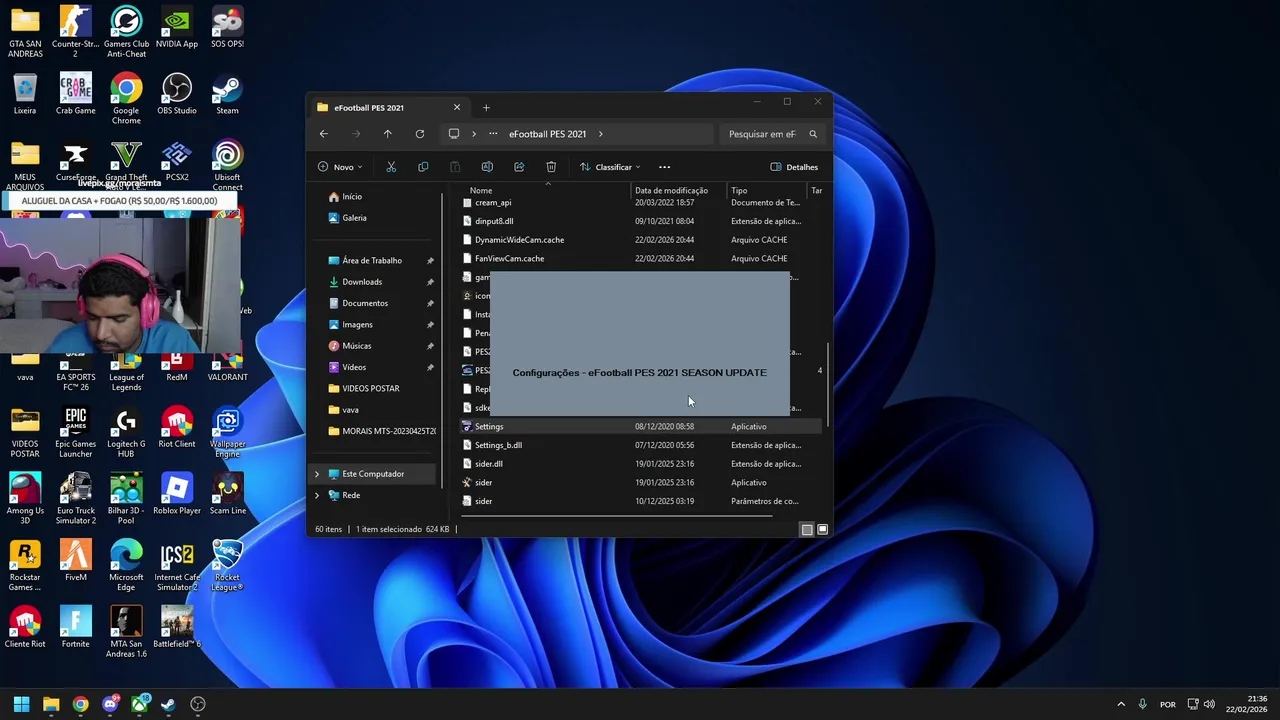Open Wallpaper Engine desktop icon

[x=227, y=432]
